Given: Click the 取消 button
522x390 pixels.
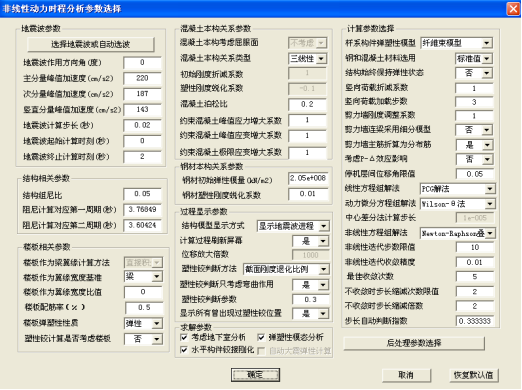Looking at the screenshot, I should click(406, 375).
